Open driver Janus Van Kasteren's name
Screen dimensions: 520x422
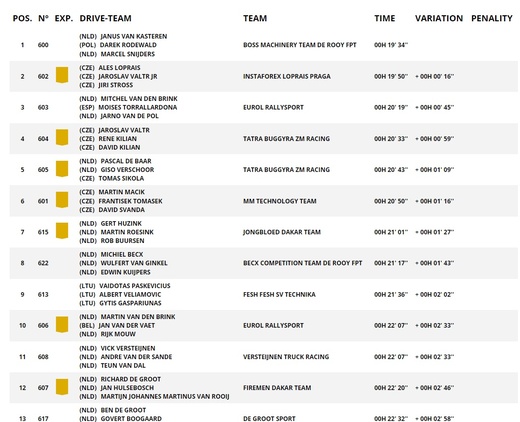pyautogui.click(x=134, y=36)
